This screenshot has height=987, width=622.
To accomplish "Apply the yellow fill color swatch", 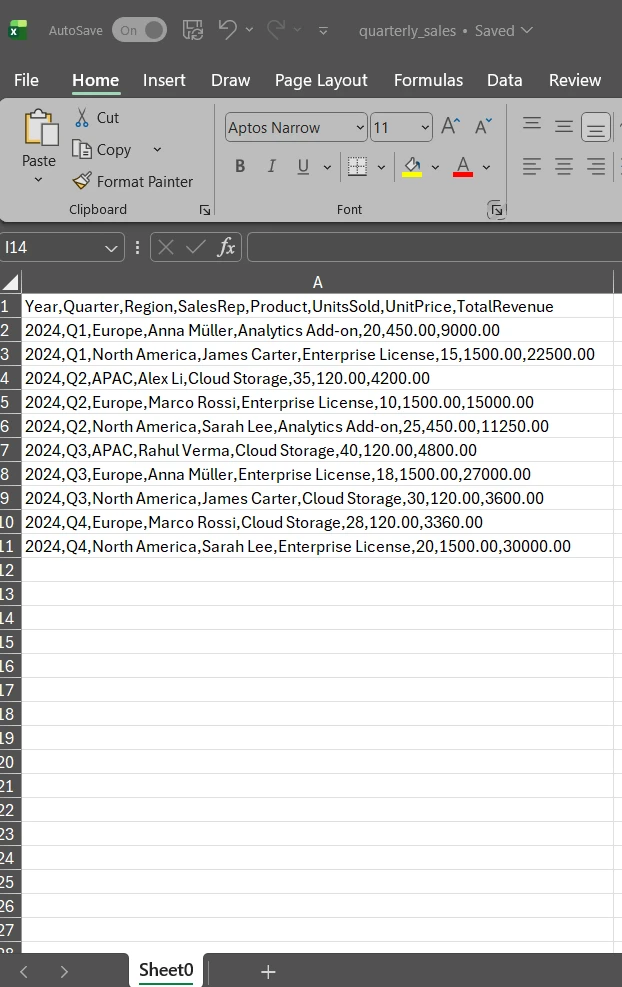I will [x=411, y=166].
